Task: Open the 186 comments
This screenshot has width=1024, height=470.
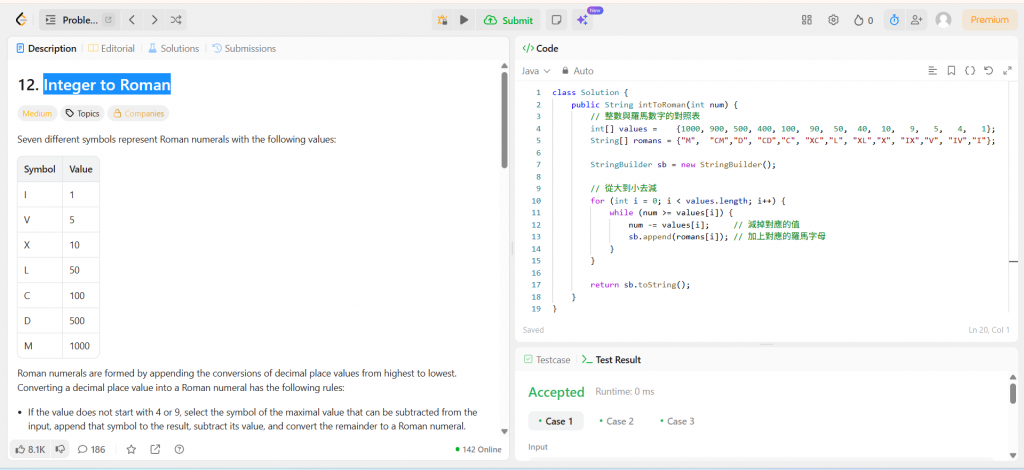Action: click(x=91, y=449)
